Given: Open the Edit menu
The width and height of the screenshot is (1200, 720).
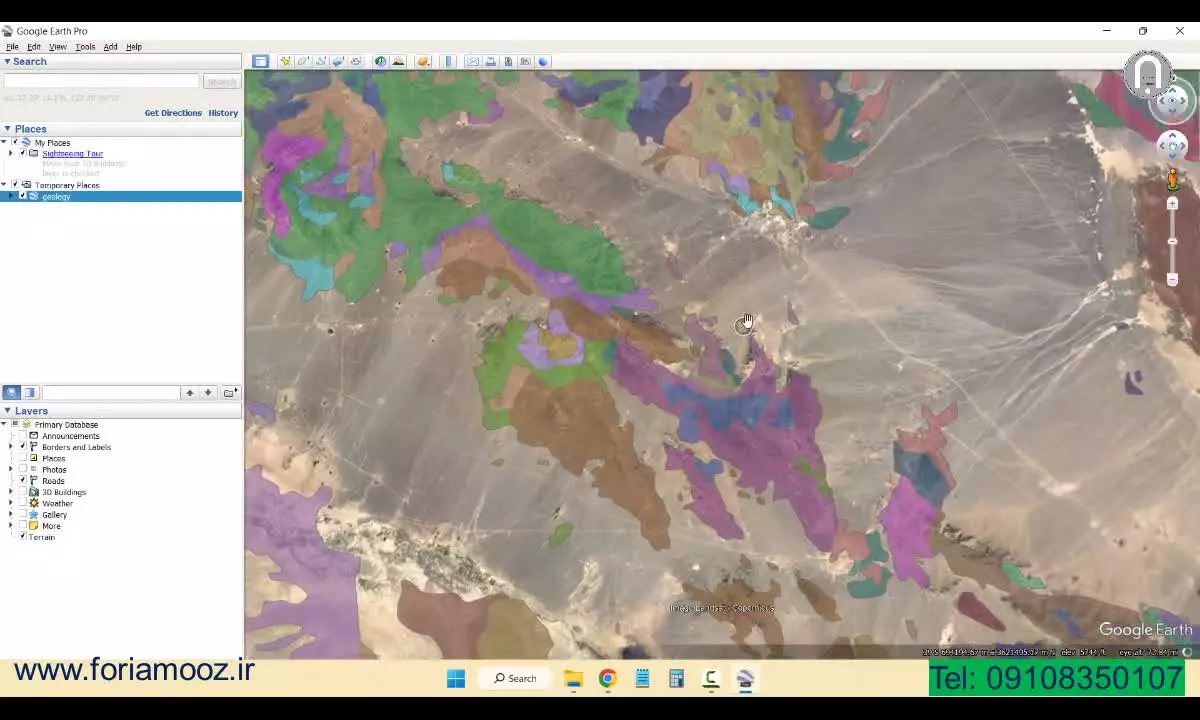Looking at the screenshot, I should point(34,47).
